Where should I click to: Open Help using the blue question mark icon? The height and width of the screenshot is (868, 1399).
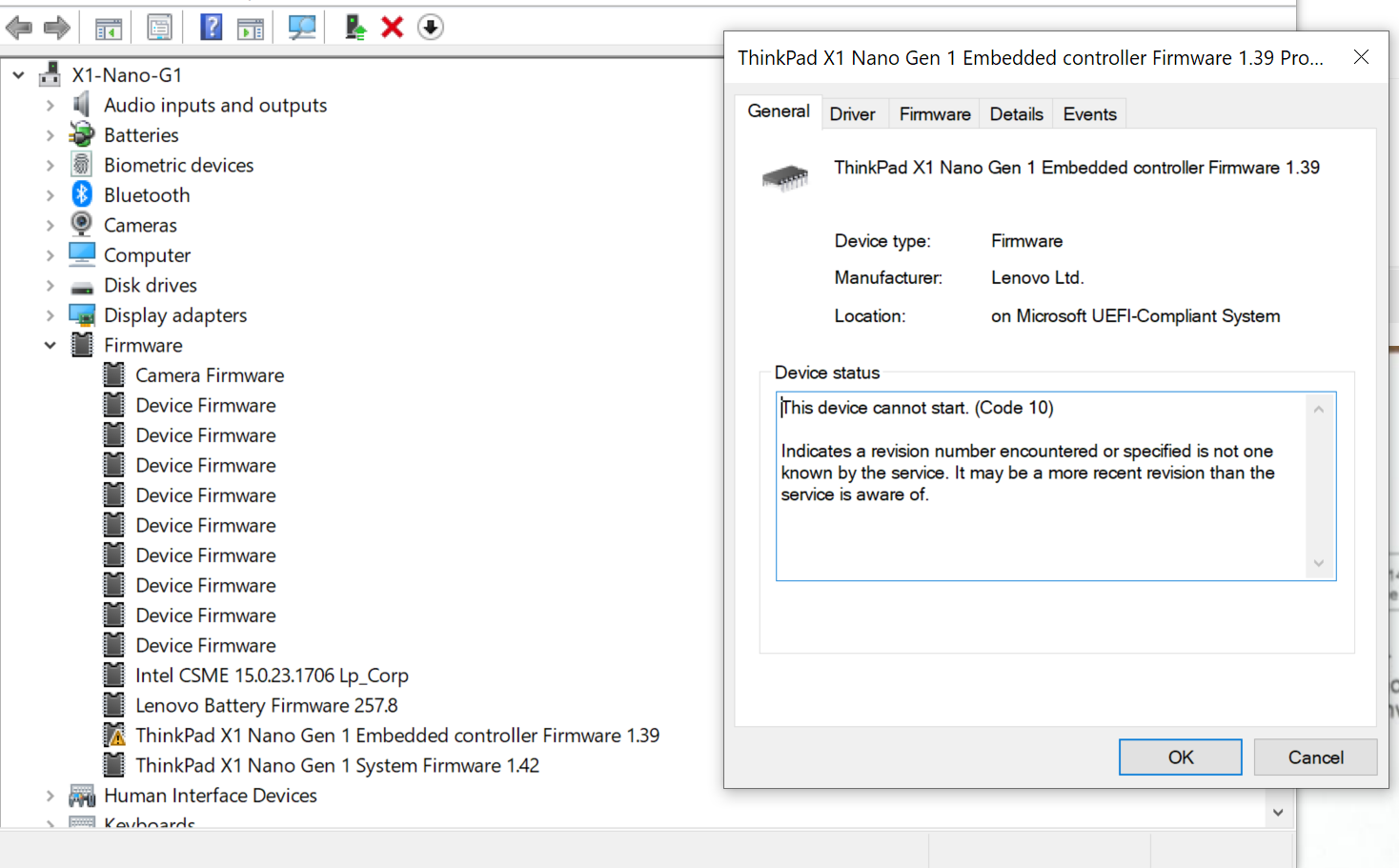pos(210,27)
